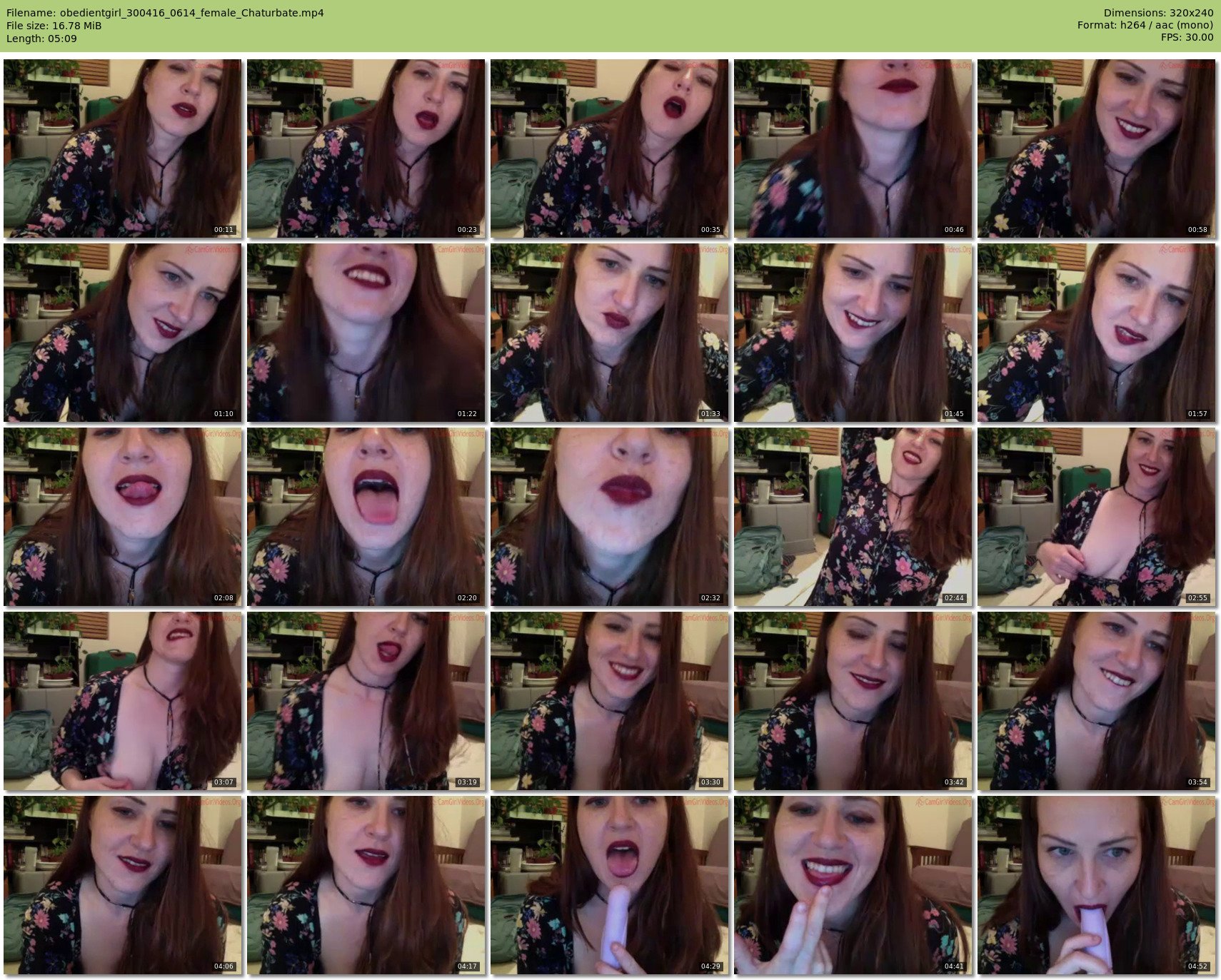Click the thumbnail marked 01:33
The height and width of the screenshot is (980, 1221).
click(609, 333)
